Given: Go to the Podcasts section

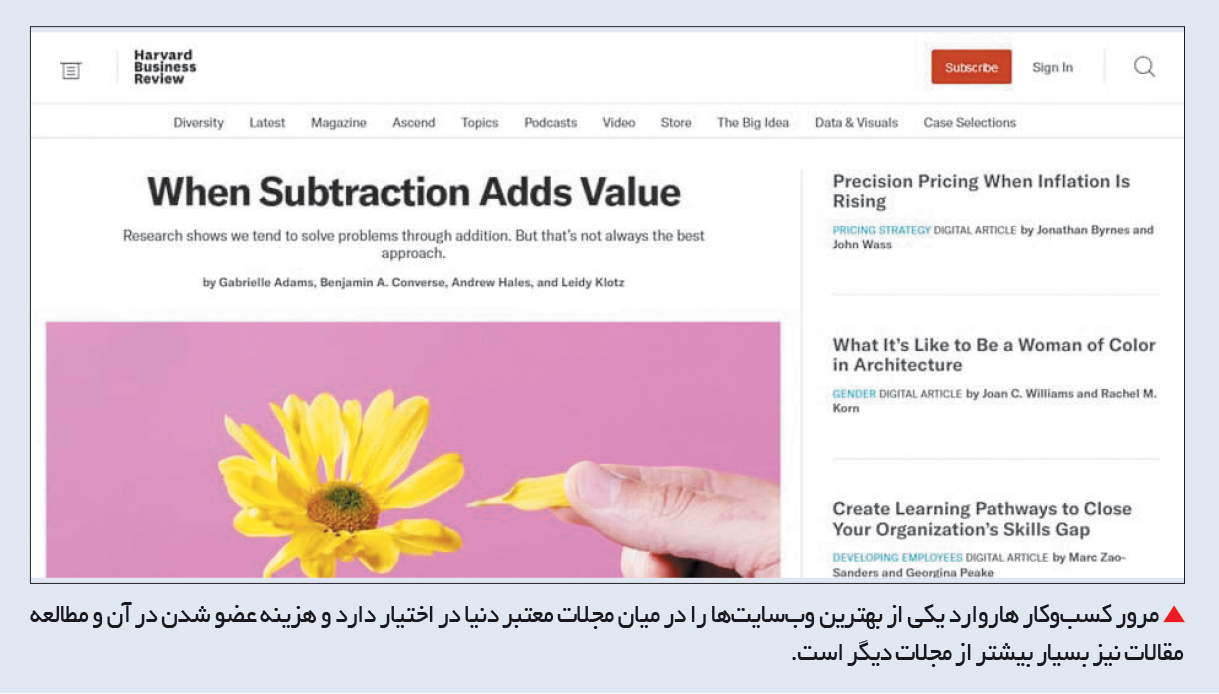Looking at the screenshot, I should [550, 123].
